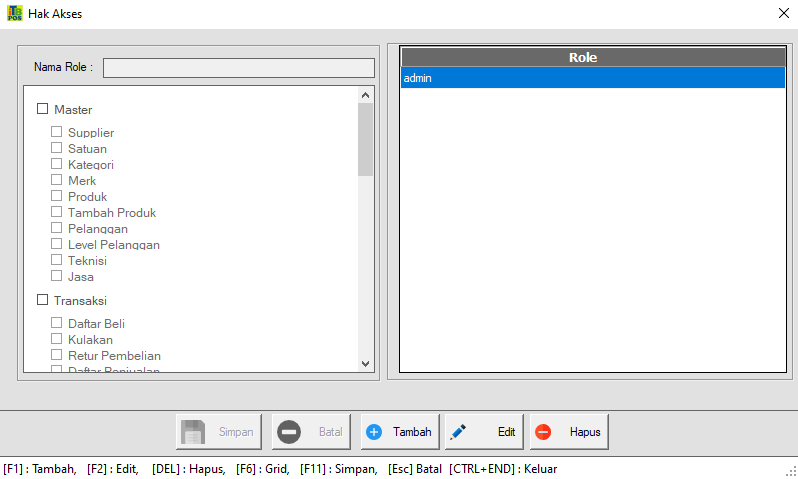Toggle the Pelanggan checkbox
This screenshot has width=798, height=479.
coord(56,228)
